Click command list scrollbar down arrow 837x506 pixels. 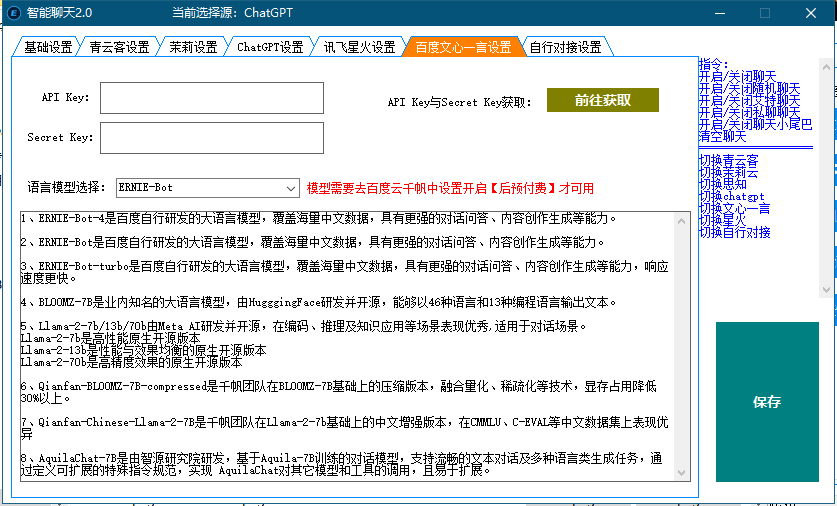tap(826, 290)
